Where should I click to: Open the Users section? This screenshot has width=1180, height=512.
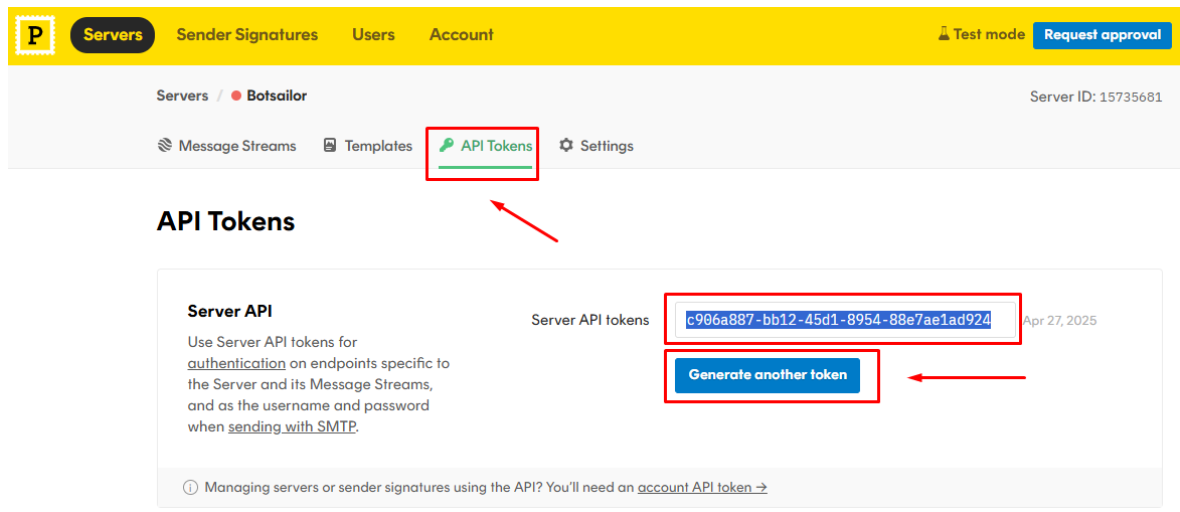[x=373, y=35]
